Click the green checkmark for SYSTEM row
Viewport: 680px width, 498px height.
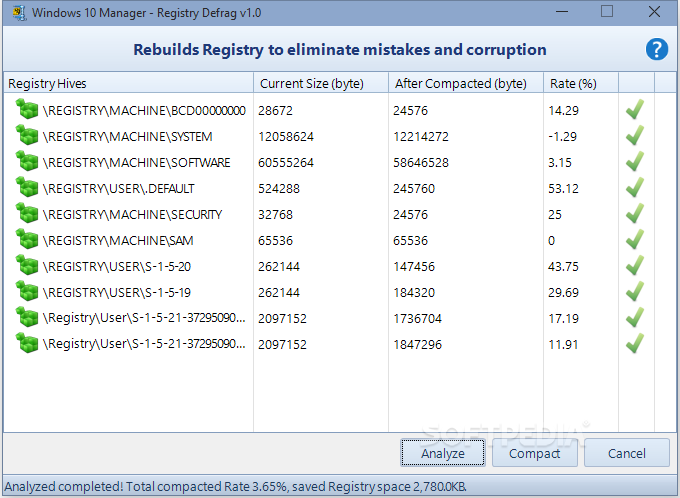click(x=635, y=135)
